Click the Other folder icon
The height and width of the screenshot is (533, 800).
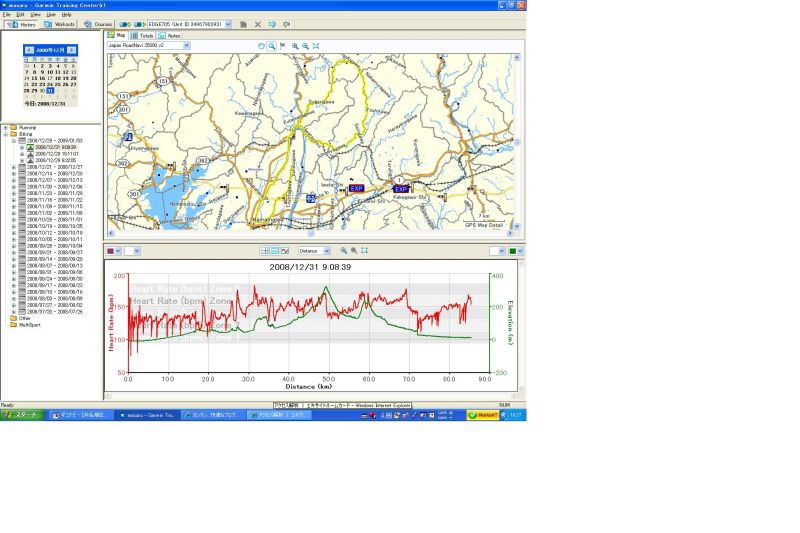14,318
